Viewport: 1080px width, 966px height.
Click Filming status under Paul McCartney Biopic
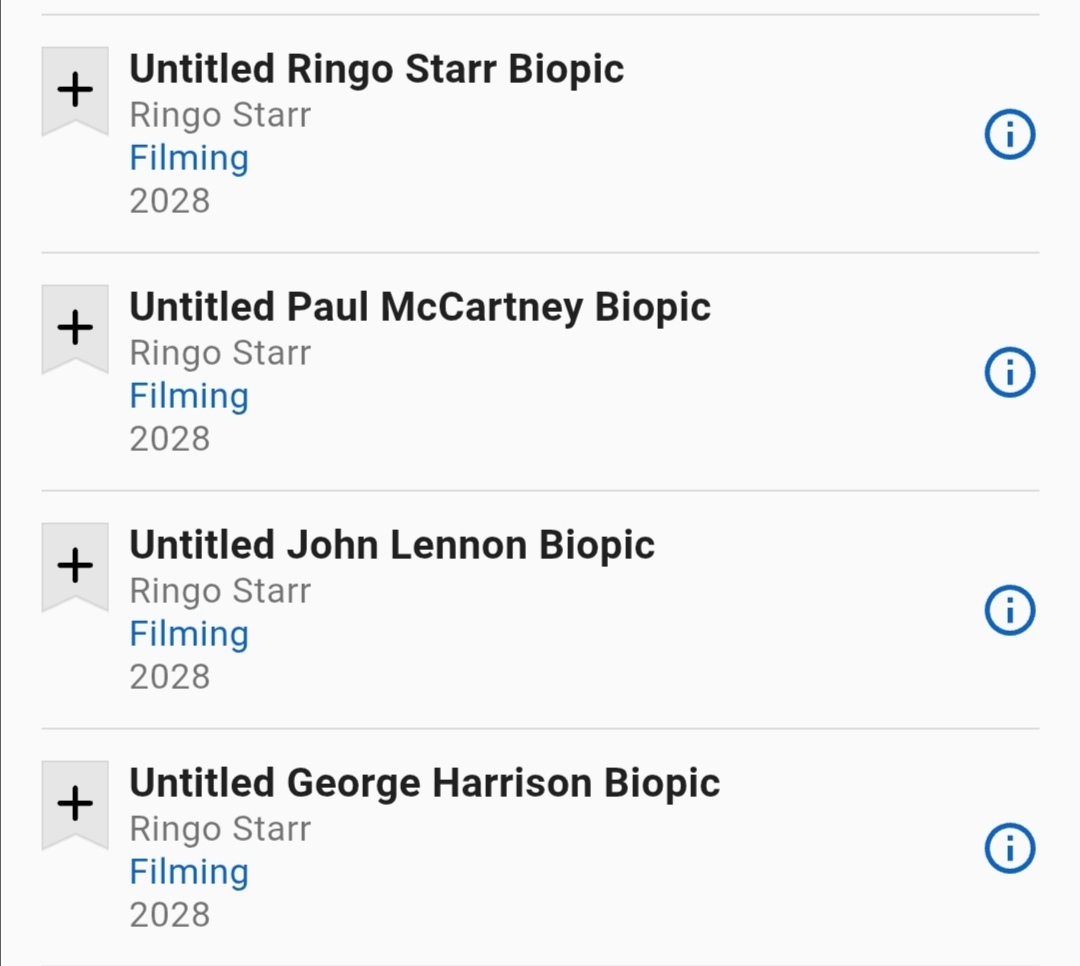189,396
